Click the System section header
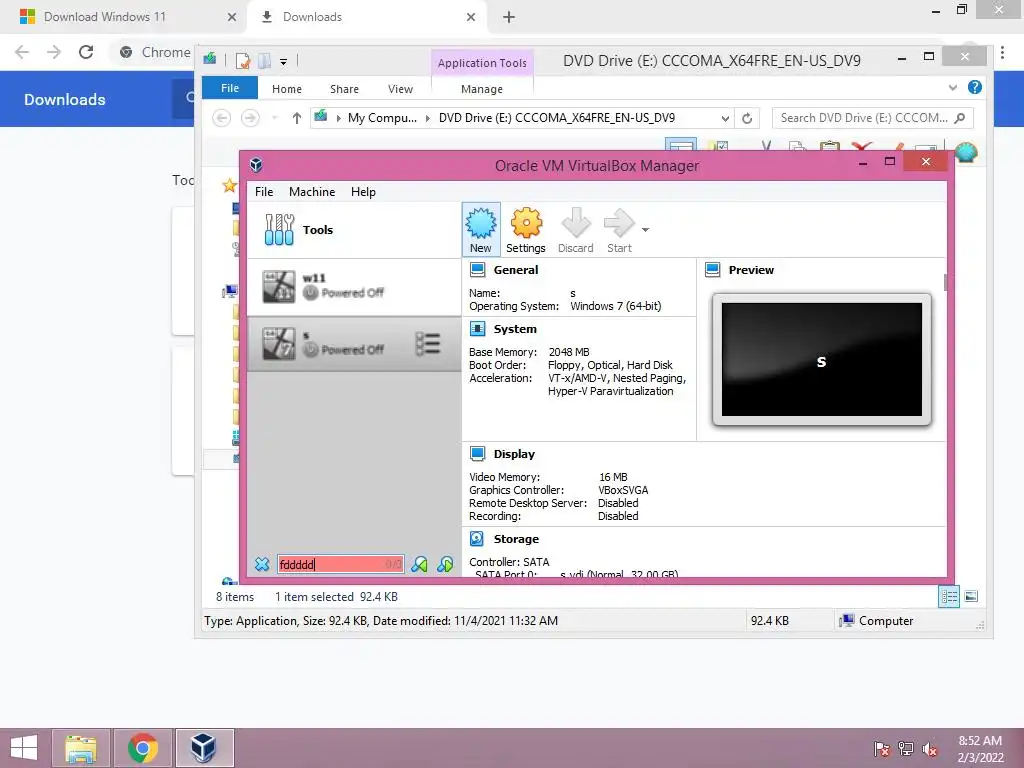Image resolution: width=1024 pixels, height=768 pixels. tap(515, 329)
